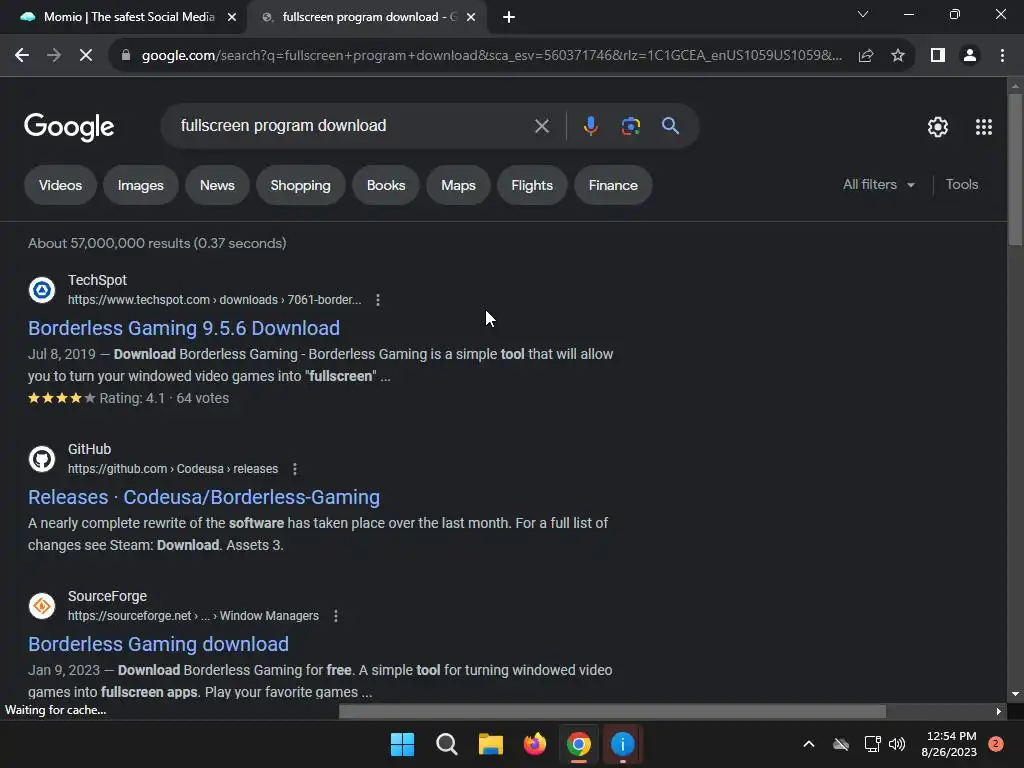Image resolution: width=1024 pixels, height=768 pixels.
Task: Open the clock showing 12:54 PM
Action: point(949,744)
